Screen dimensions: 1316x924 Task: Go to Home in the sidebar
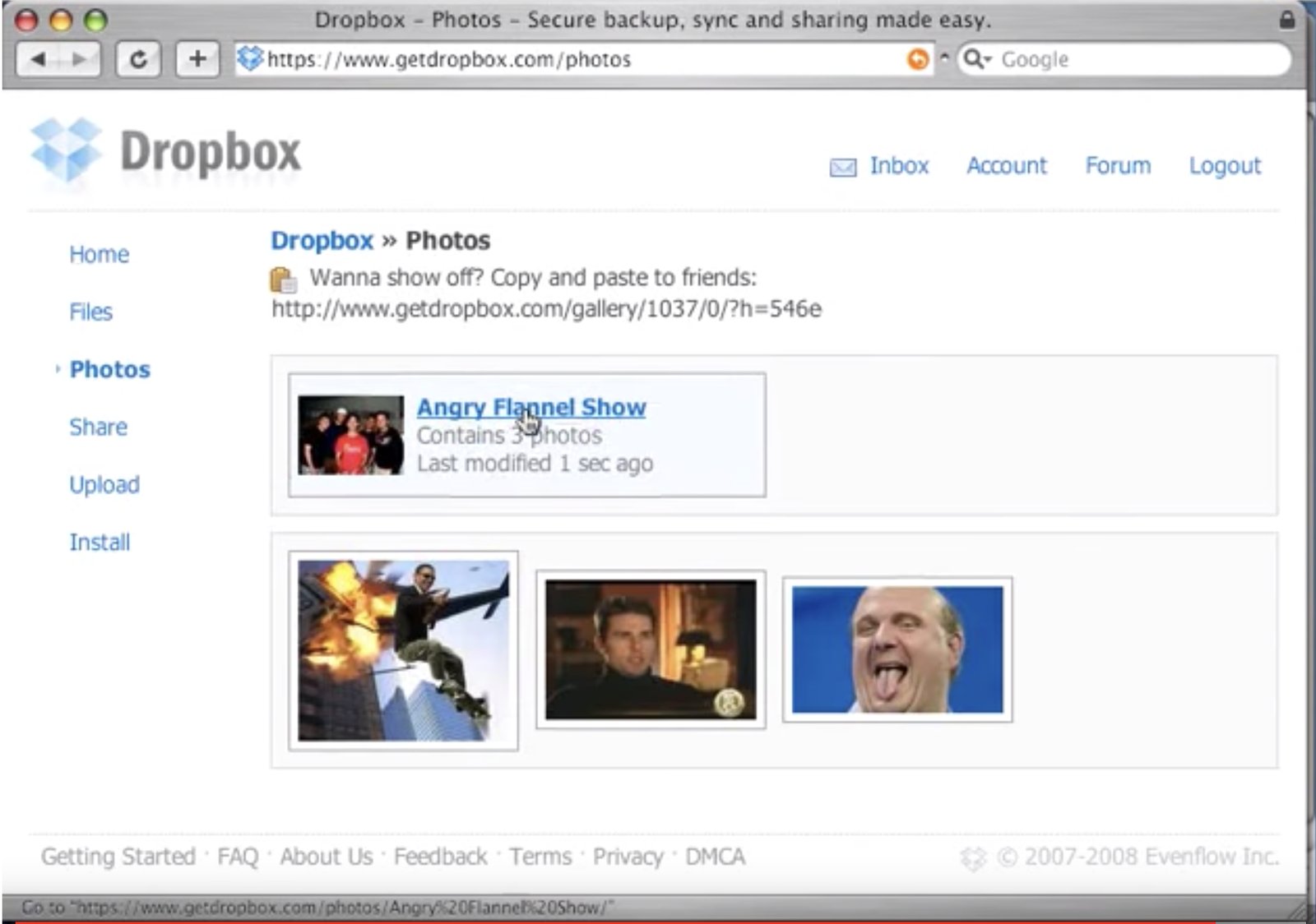click(x=99, y=255)
